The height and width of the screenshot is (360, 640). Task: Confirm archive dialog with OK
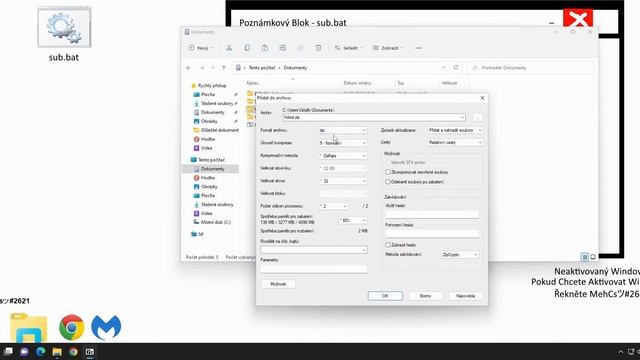tap(385, 296)
